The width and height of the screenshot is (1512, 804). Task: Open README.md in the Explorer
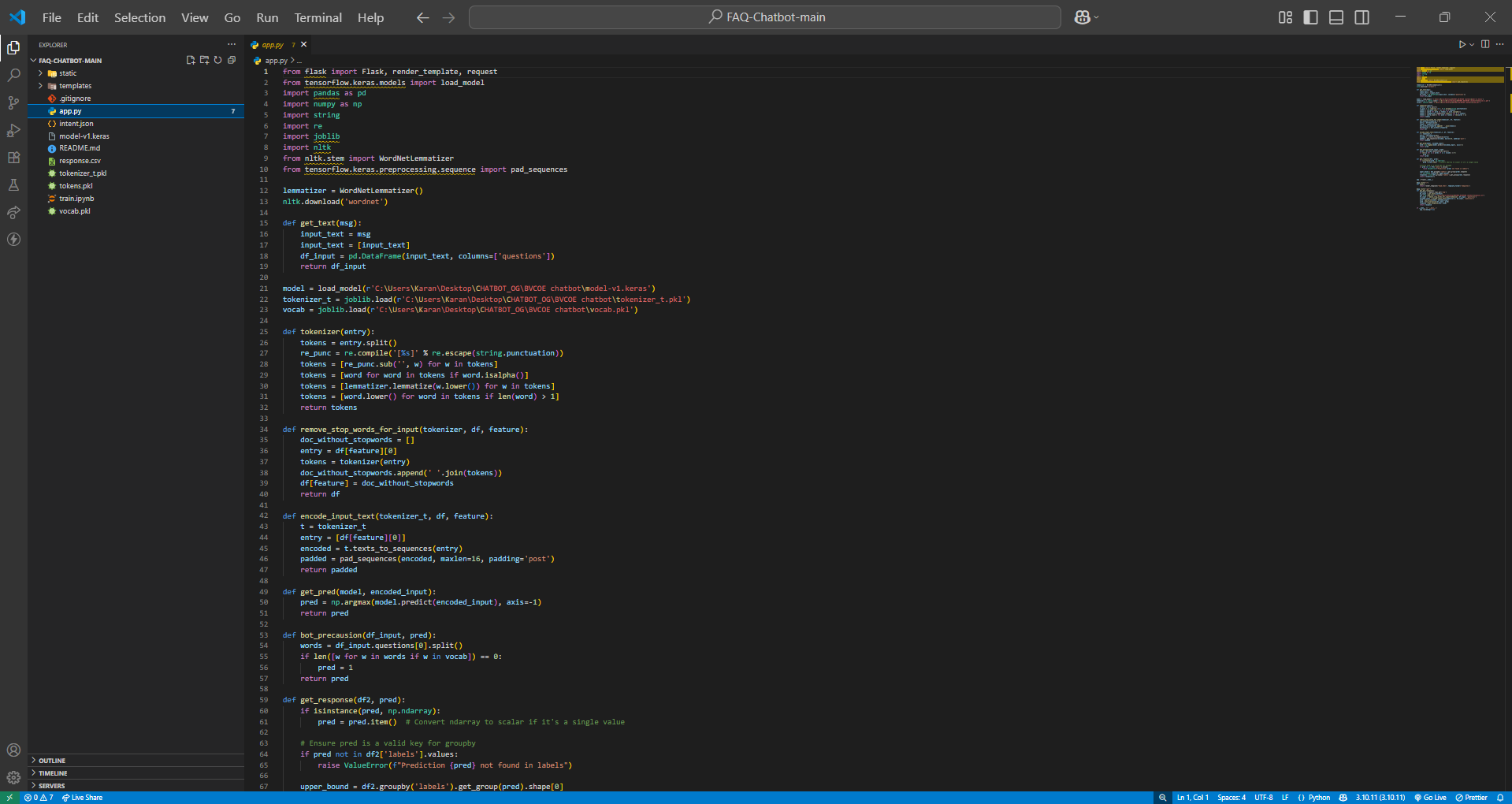coord(136,148)
